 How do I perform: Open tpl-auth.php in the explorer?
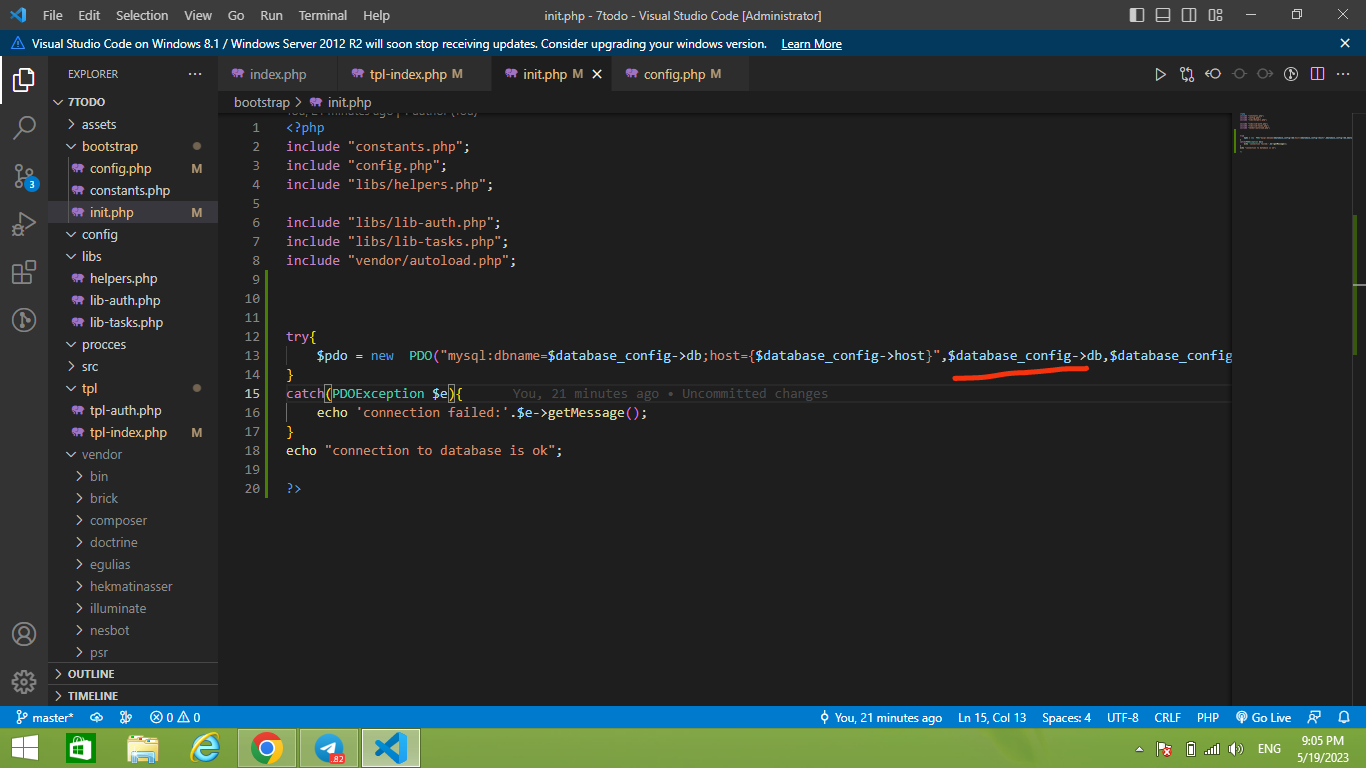[133, 410]
